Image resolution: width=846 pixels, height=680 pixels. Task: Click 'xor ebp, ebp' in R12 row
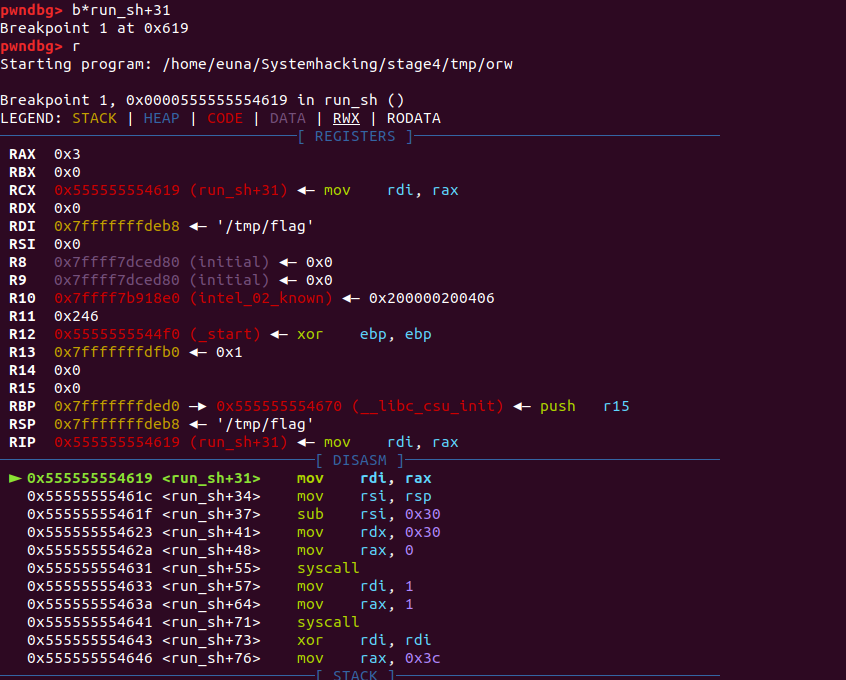pos(364,335)
